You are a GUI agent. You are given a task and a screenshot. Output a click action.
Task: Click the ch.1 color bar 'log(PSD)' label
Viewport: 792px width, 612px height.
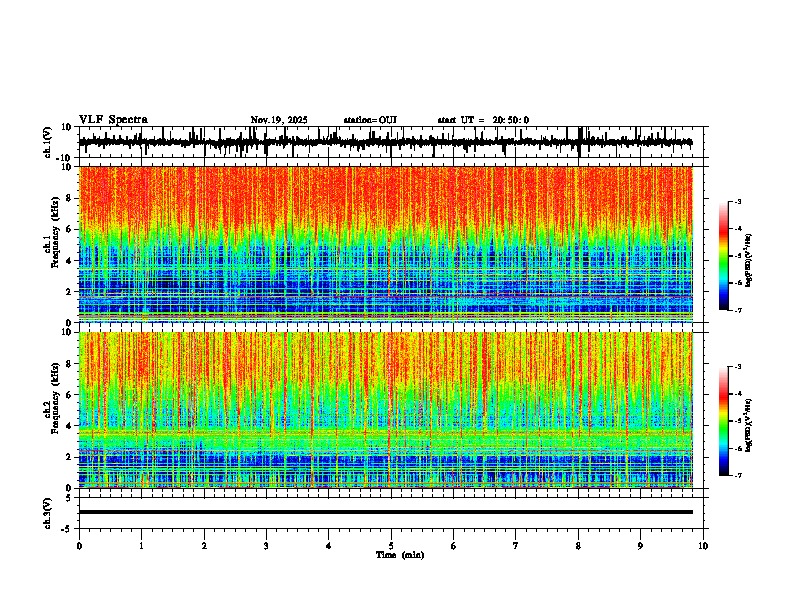pos(748,261)
